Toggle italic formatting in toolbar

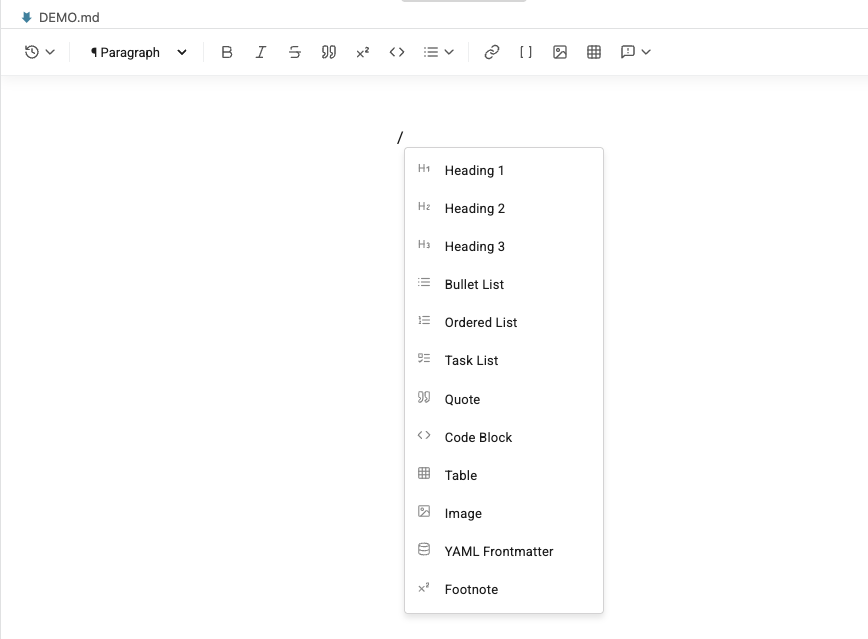[261, 52]
